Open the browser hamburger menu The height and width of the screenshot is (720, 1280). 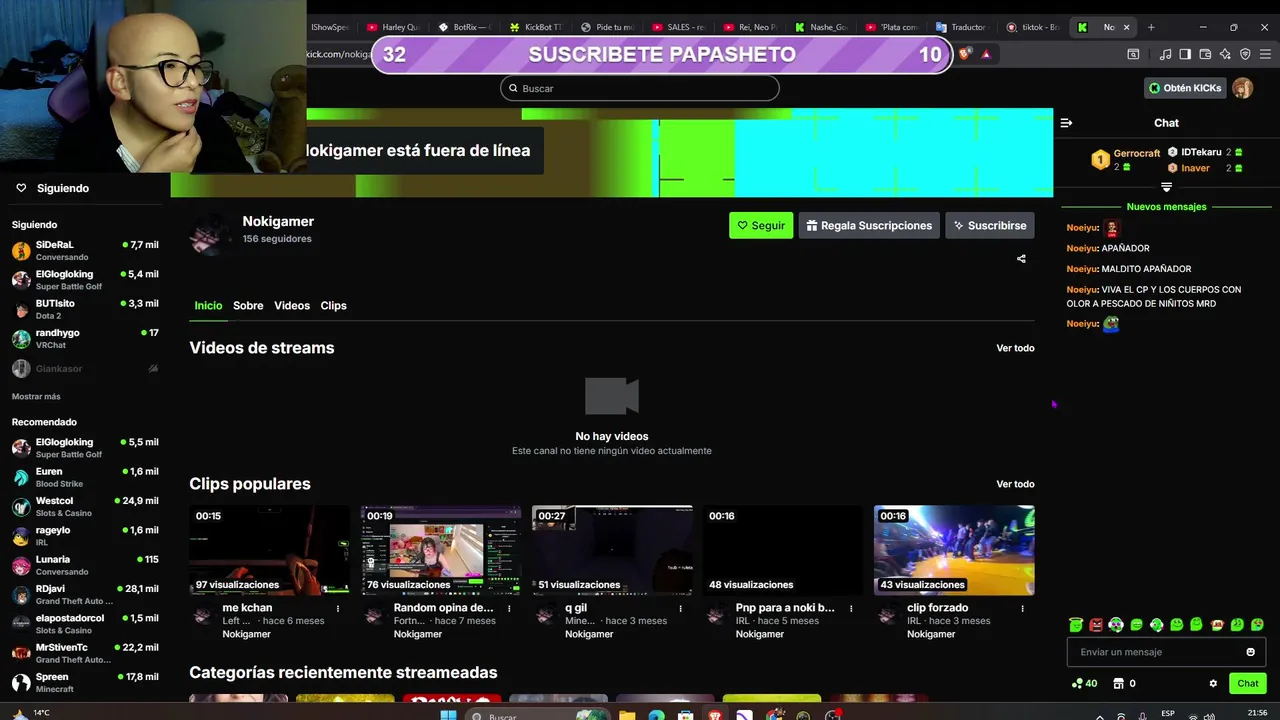click(1265, 54)
